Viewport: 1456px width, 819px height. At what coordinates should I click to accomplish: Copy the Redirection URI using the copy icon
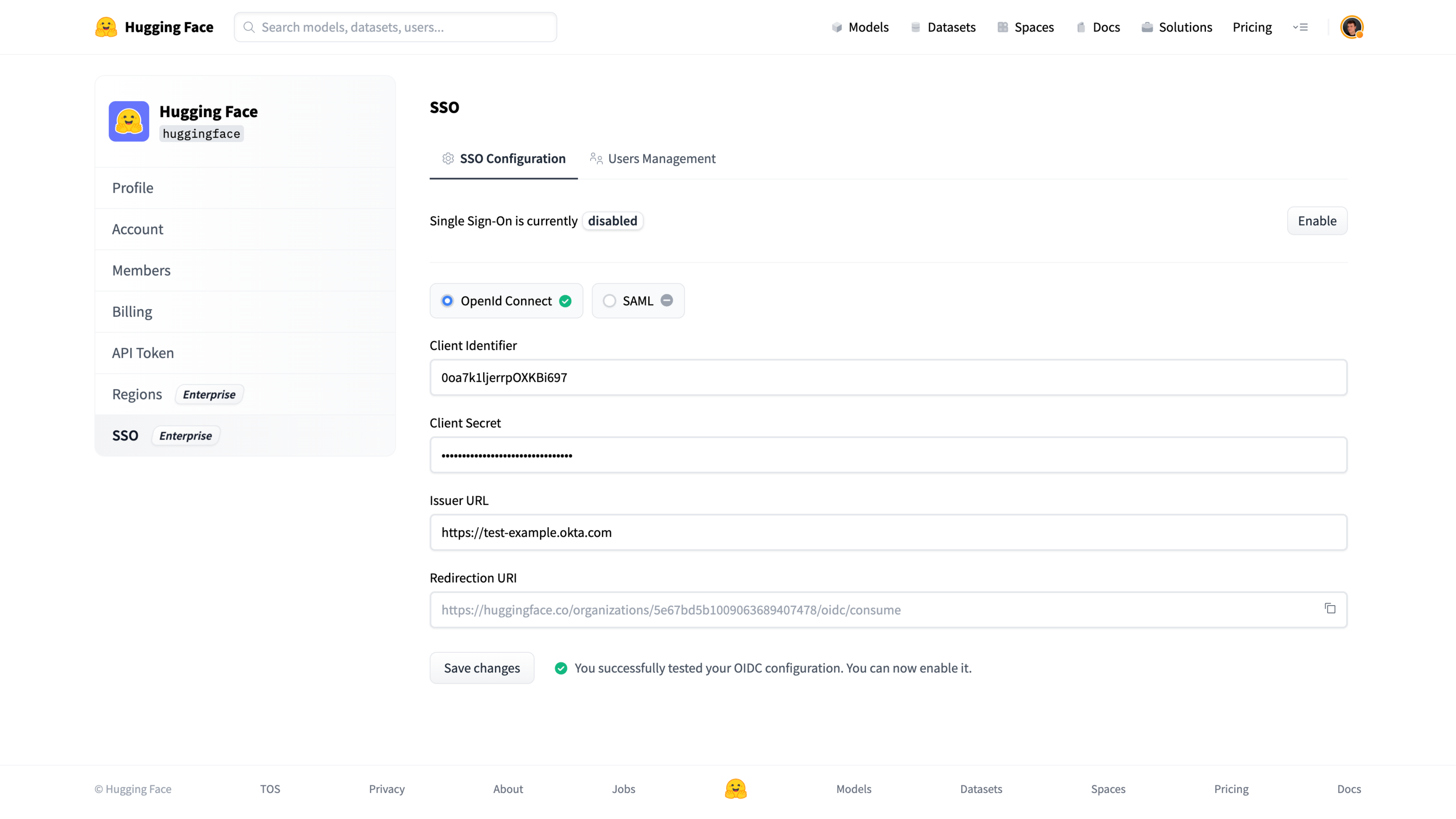(1330, 608)
